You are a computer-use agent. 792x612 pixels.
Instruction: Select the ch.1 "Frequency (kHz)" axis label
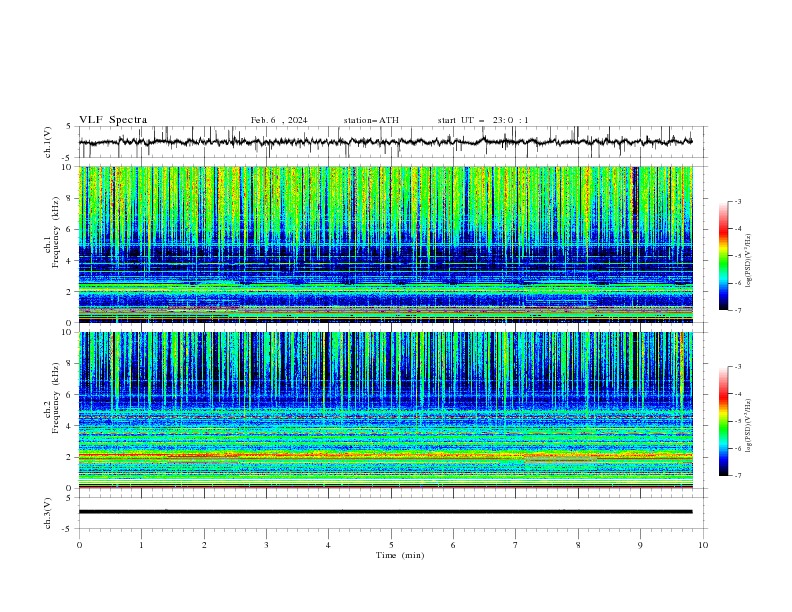tap(55, 234)
